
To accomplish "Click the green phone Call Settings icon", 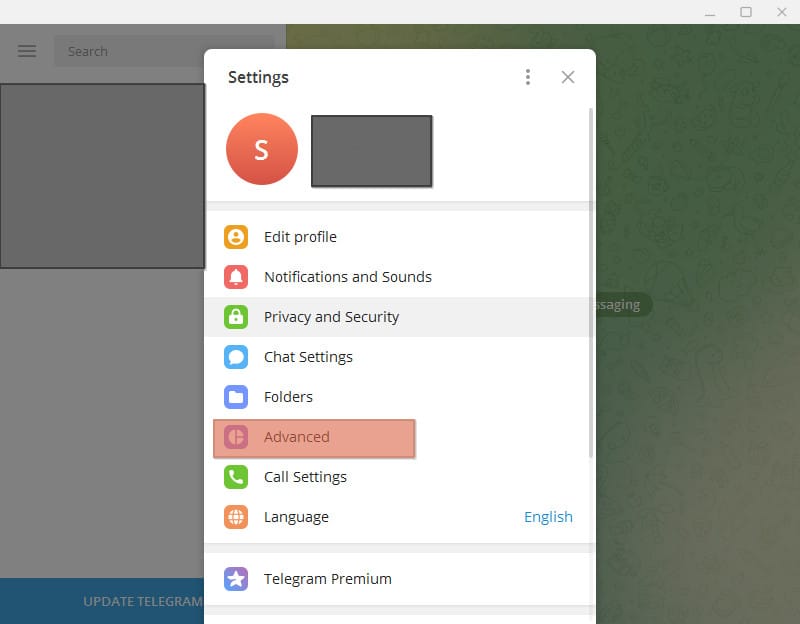I will [236, 477].
